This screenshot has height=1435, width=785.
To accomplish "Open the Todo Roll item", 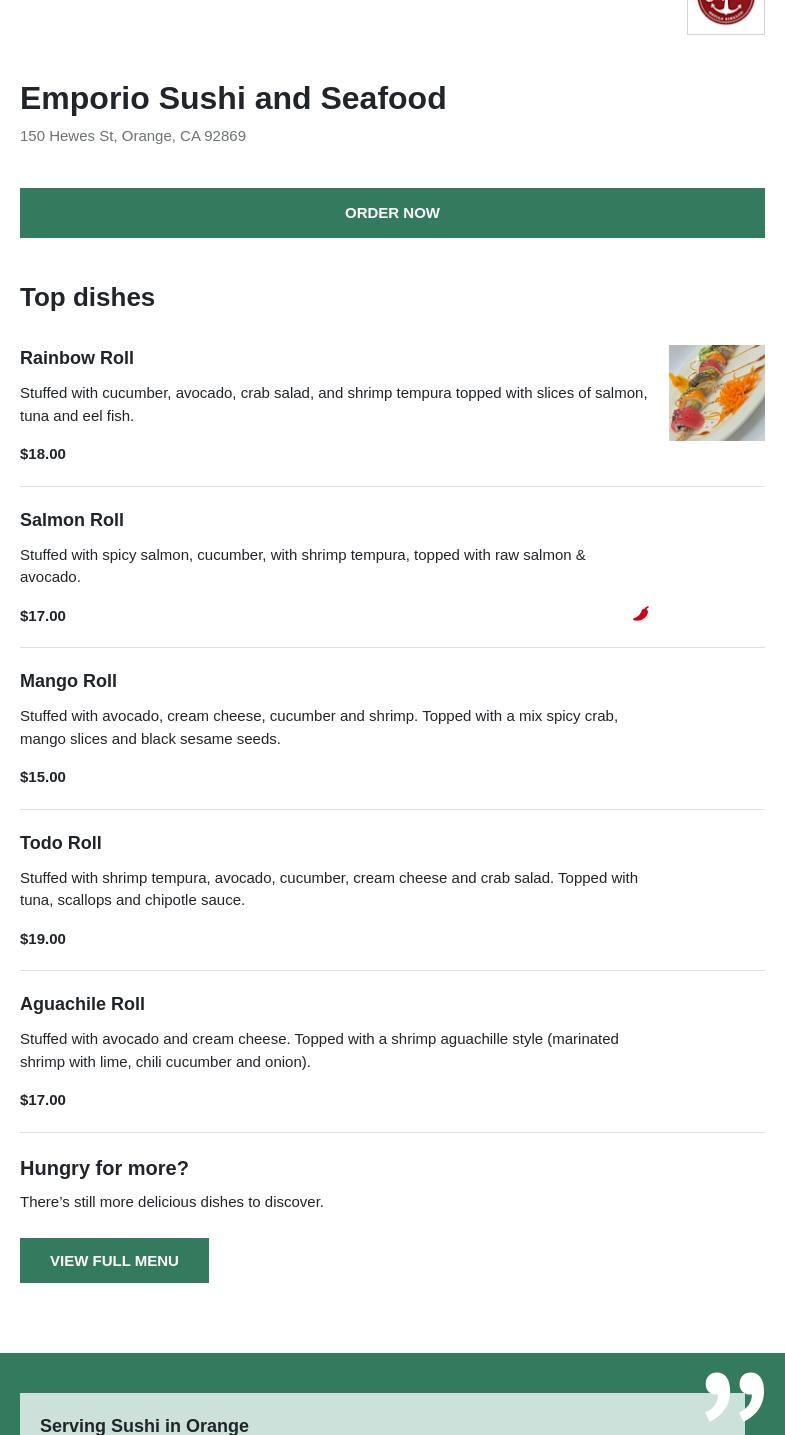I will [61, 843].
